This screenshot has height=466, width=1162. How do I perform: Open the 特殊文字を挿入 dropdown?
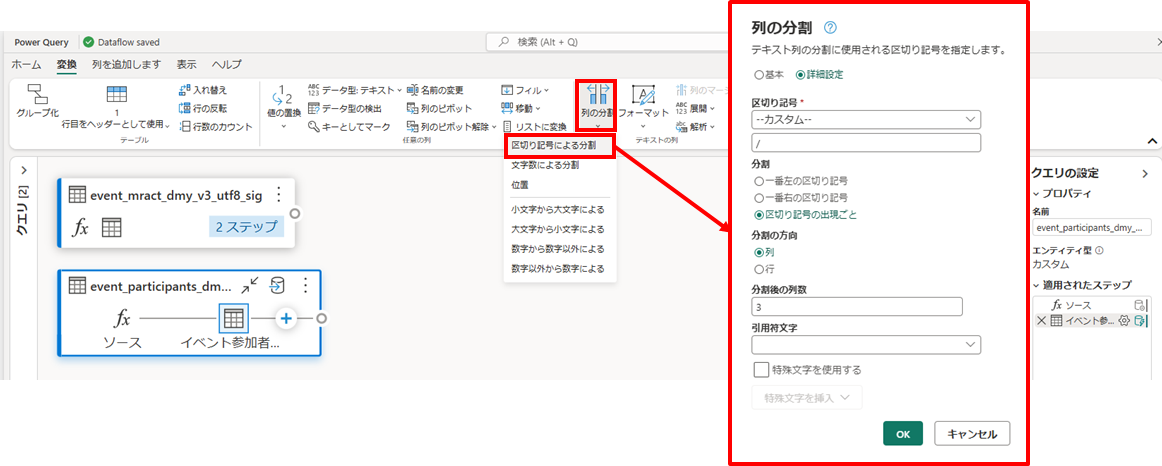pyautogui.click(x=807, y=398)
